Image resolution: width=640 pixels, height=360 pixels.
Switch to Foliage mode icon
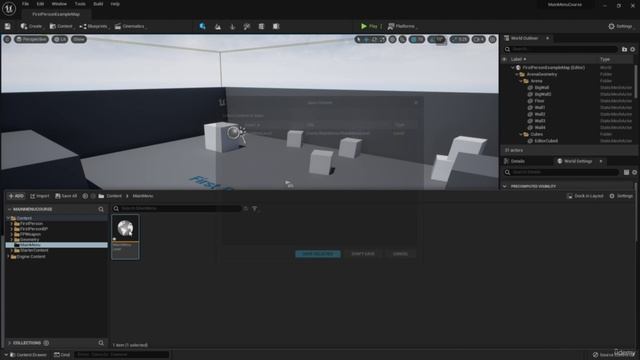pos(232,27)
